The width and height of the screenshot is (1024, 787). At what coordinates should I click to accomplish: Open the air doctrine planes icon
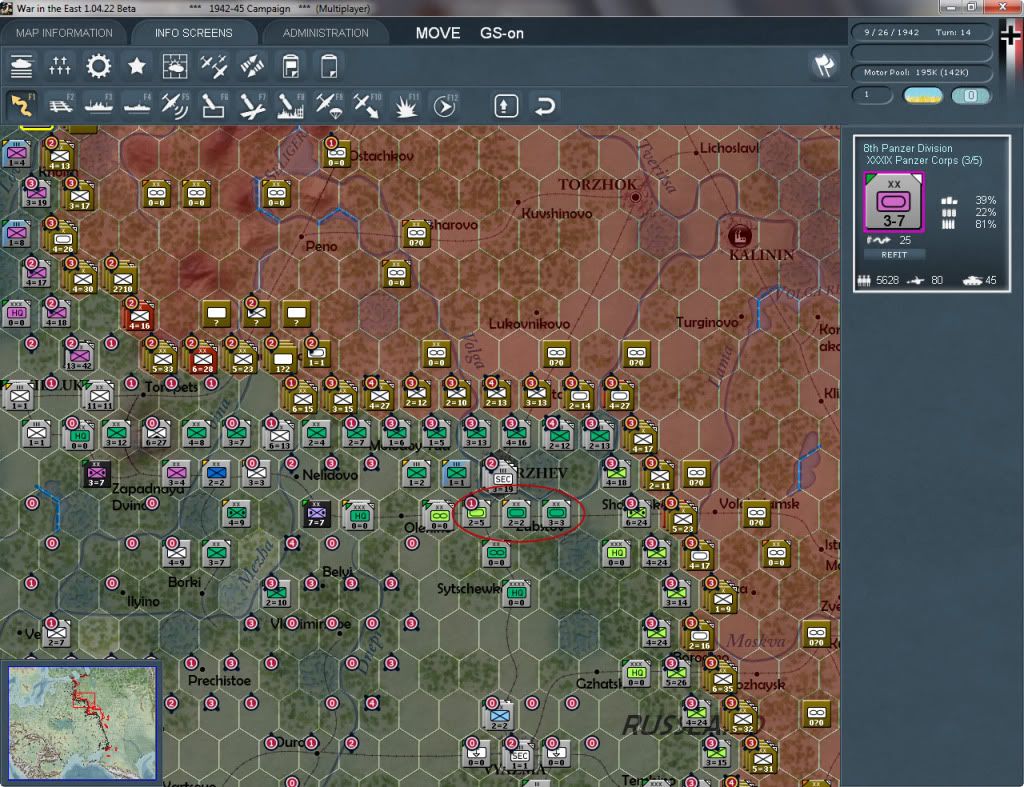[214, 66]
